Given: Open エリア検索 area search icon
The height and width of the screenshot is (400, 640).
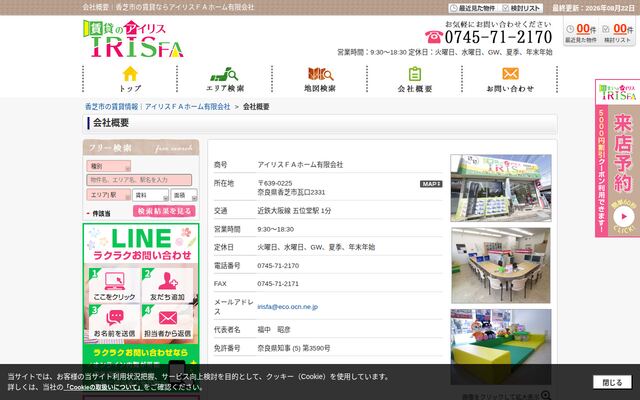Looking at the screenshot, I should 224,74.
